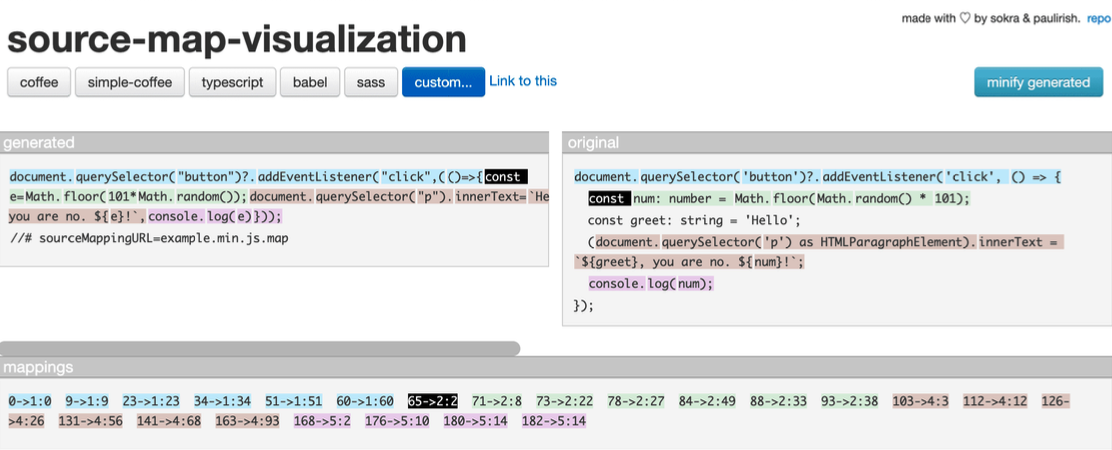The image size is (1112, 450).
Task: Click 'floor(' in the generated code
Action: tap(87, 196)
